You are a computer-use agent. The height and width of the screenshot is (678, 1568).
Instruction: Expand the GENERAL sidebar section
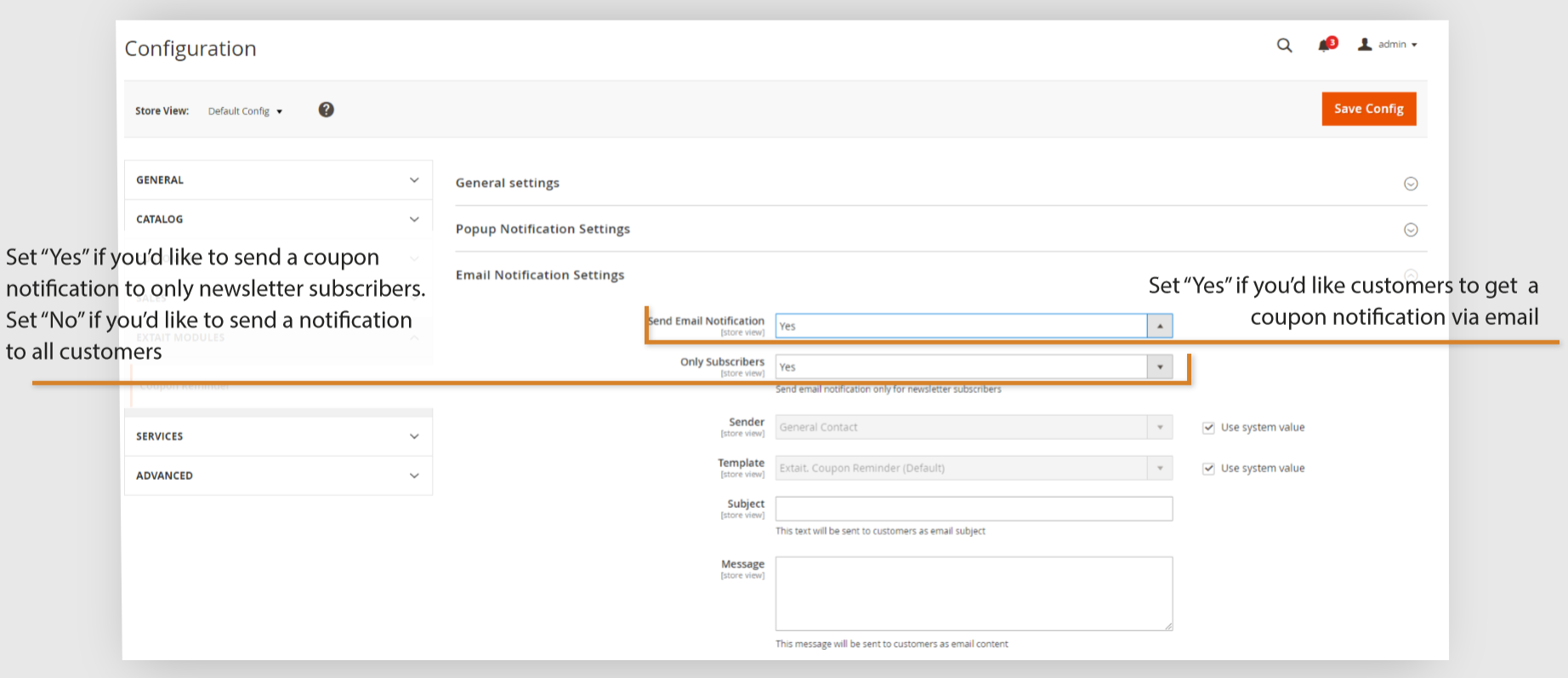[x=278, y=180]
